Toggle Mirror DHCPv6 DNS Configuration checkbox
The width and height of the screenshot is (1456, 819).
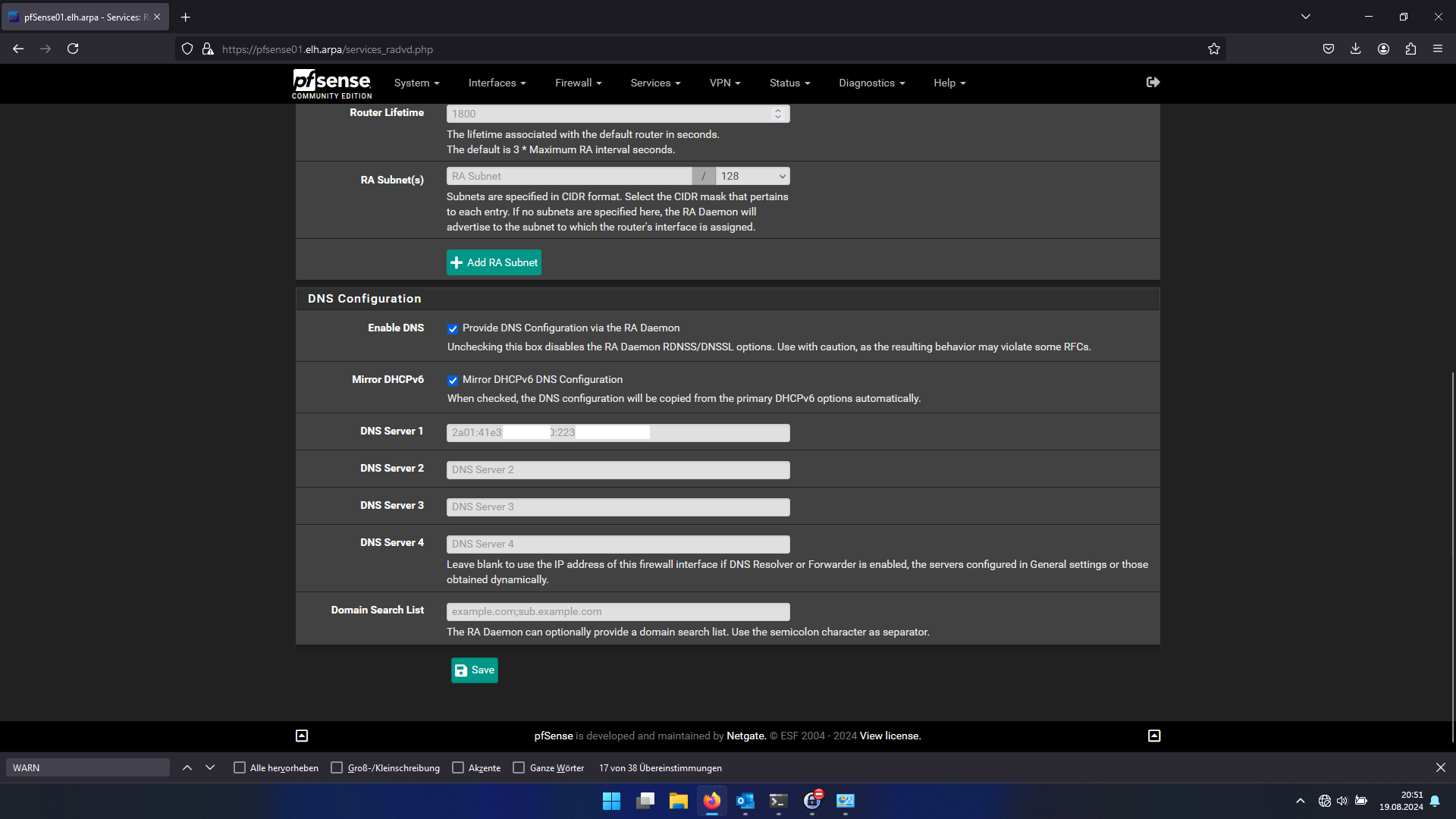453,381
